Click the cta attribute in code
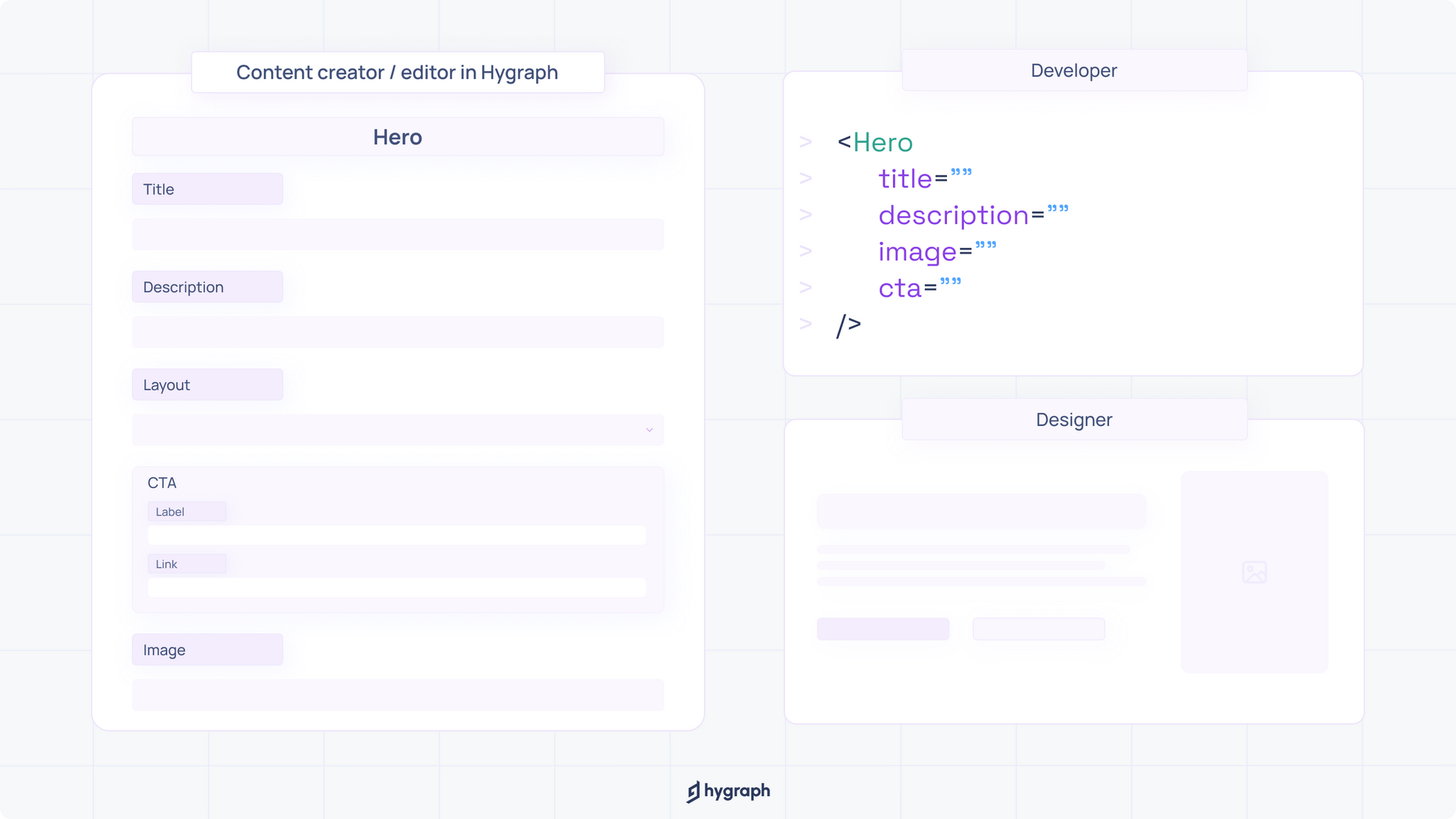 [x=899, y=289]
